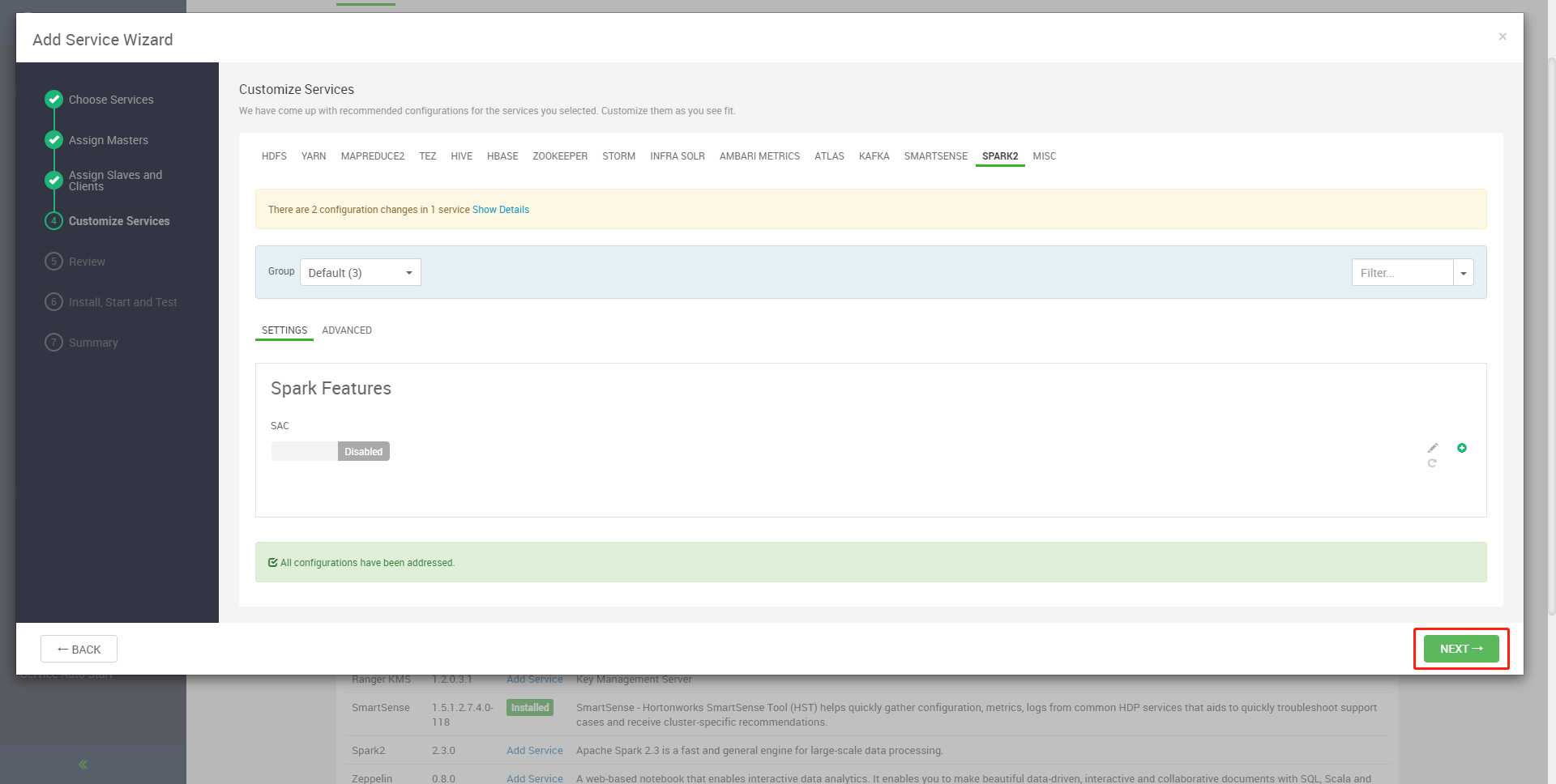Switch to the INFRA SOLR tab
1556x784 pixels.
[x=678, y=156]
